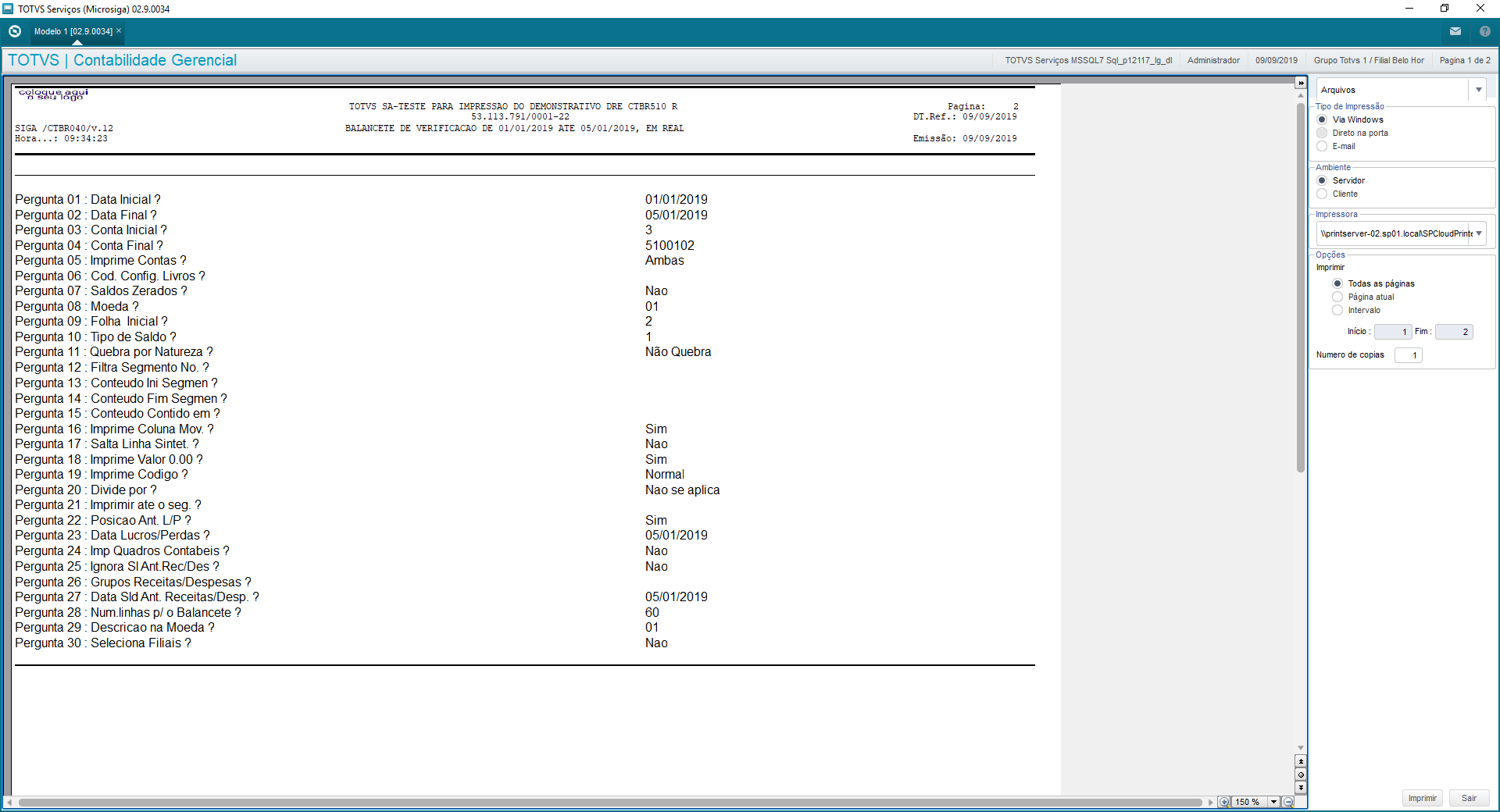Select Página atual option

(x=1337, y=297)
